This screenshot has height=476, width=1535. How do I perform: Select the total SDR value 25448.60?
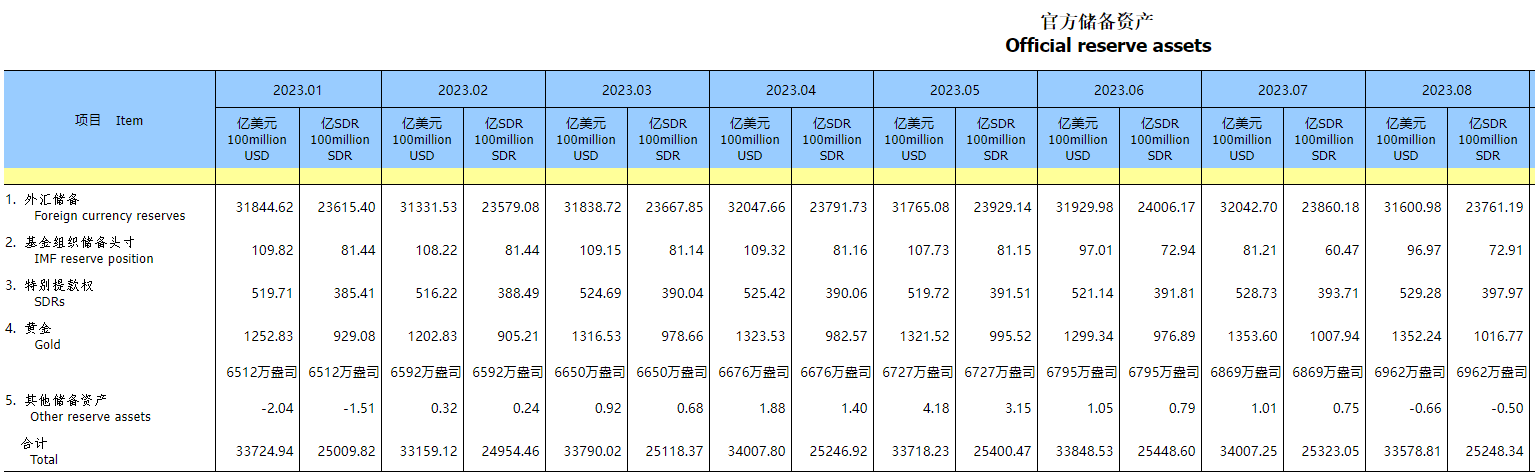point(1166,452)
